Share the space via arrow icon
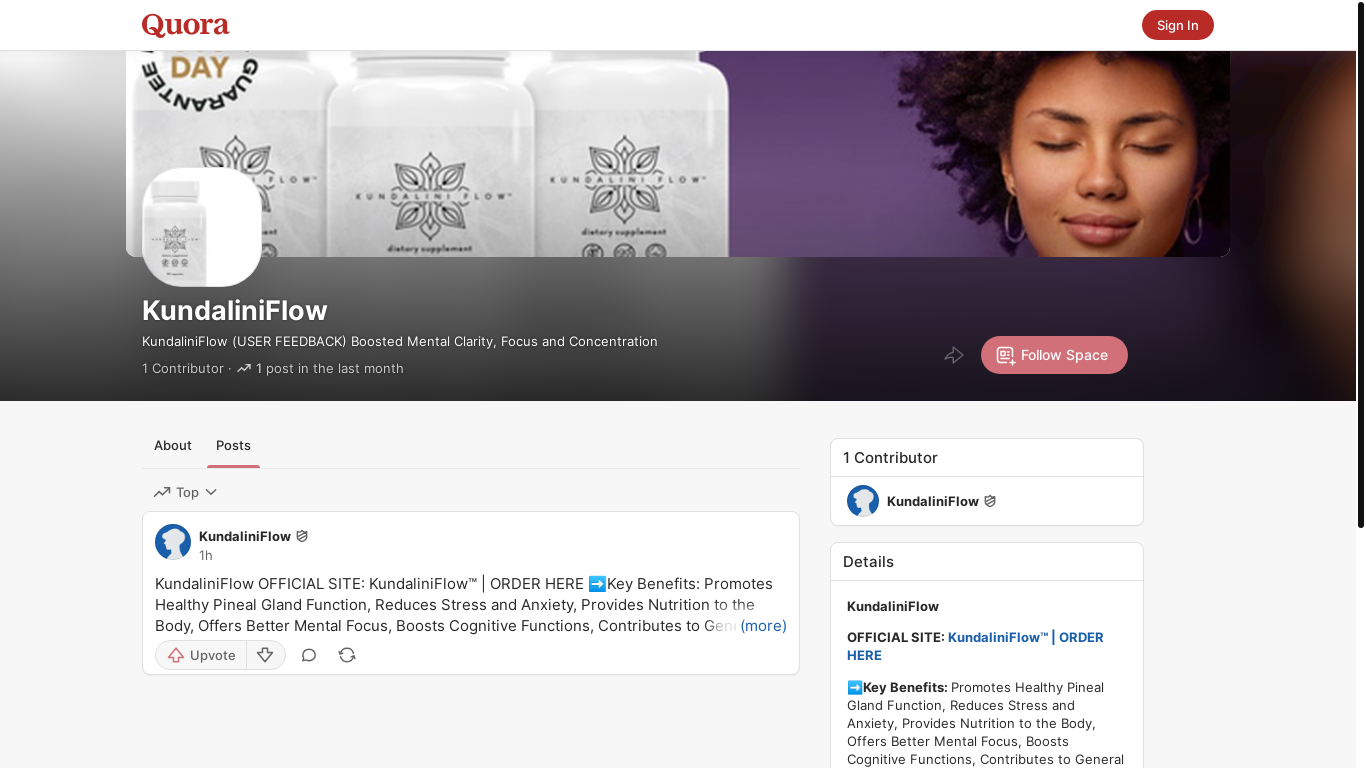This screenshot has height=768, width=1366. [x=954, y=355]
